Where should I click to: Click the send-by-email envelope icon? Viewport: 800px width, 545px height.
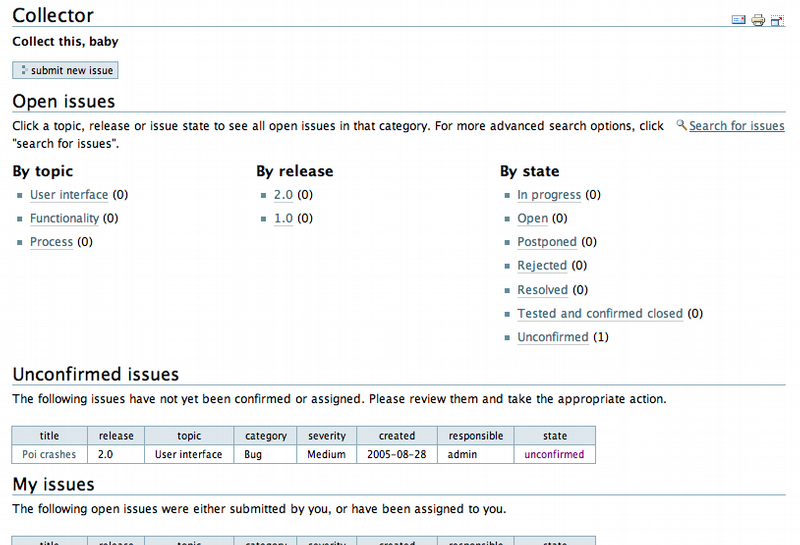tap(739, 19)
